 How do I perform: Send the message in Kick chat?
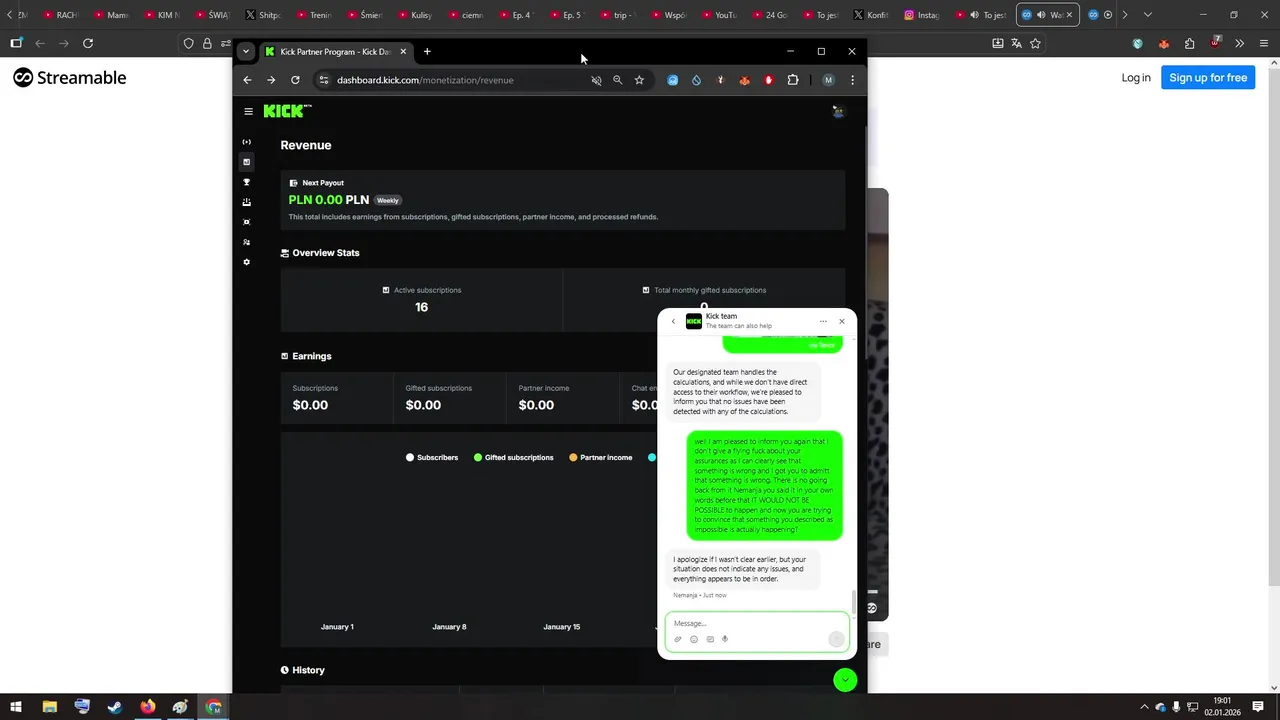click(x=836, y=639)
